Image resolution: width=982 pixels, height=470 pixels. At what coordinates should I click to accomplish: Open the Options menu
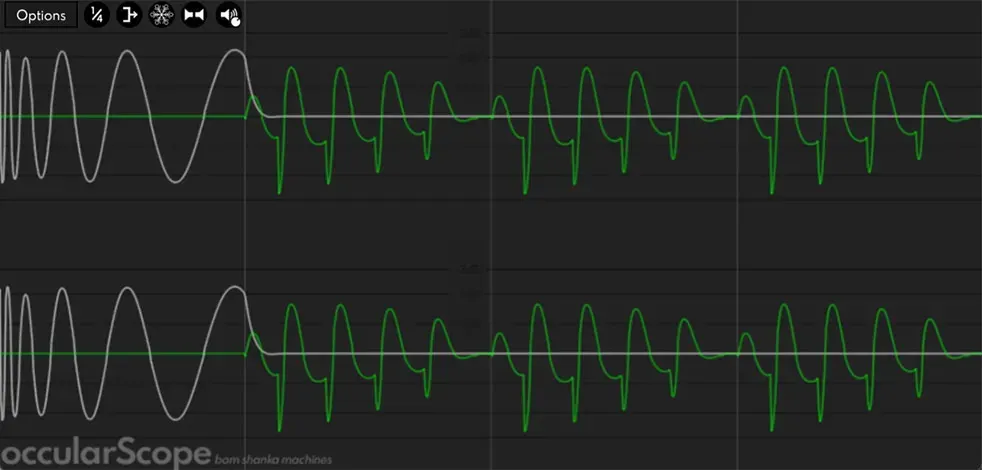click(x=41, y=15)
